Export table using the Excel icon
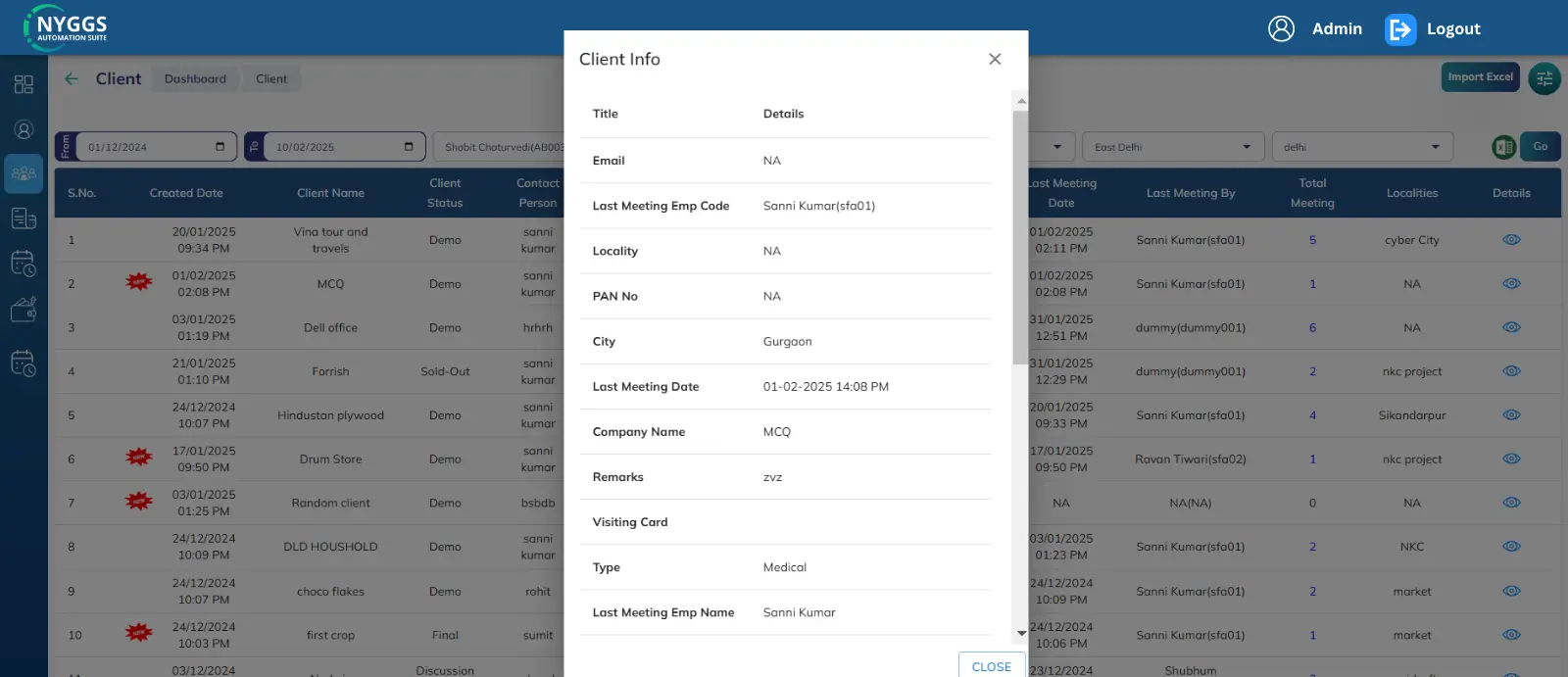The image size is (1568, 677). 1503,147
